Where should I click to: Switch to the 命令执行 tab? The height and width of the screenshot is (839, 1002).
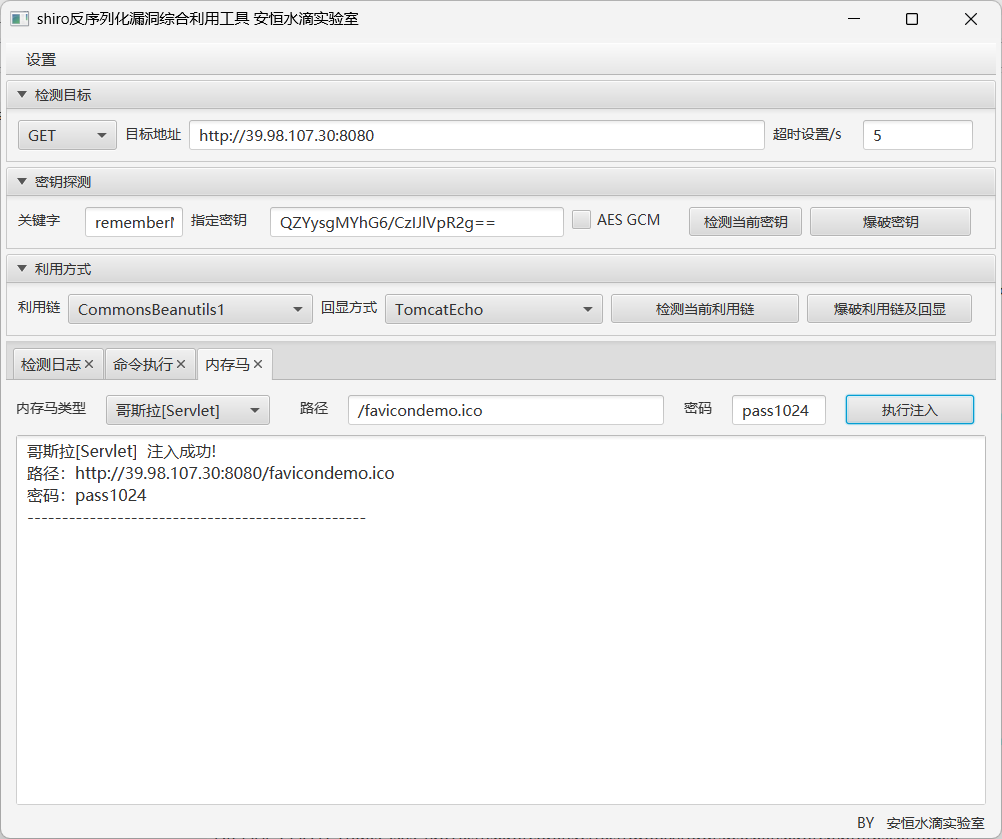(142, 365)
